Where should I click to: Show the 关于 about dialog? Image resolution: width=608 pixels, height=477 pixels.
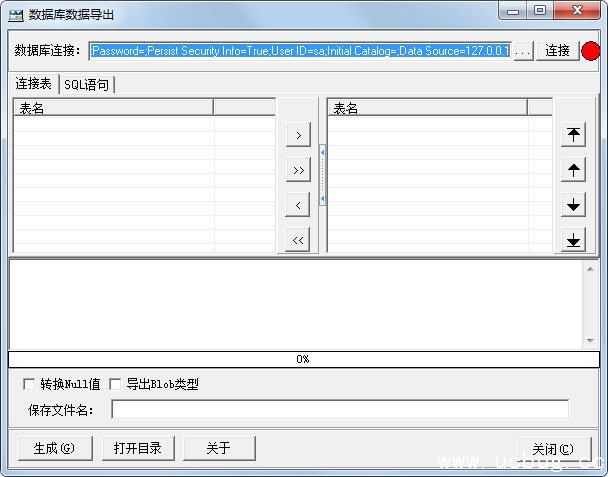click(x=219, y=448)
